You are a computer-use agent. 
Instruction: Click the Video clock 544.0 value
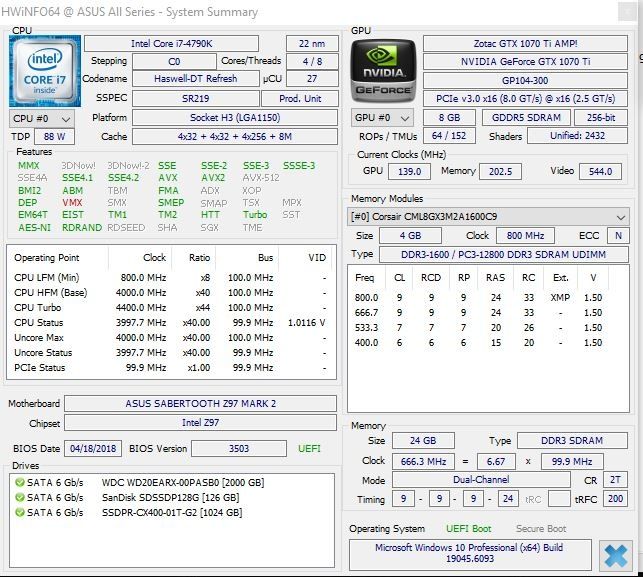click(600, 171)
